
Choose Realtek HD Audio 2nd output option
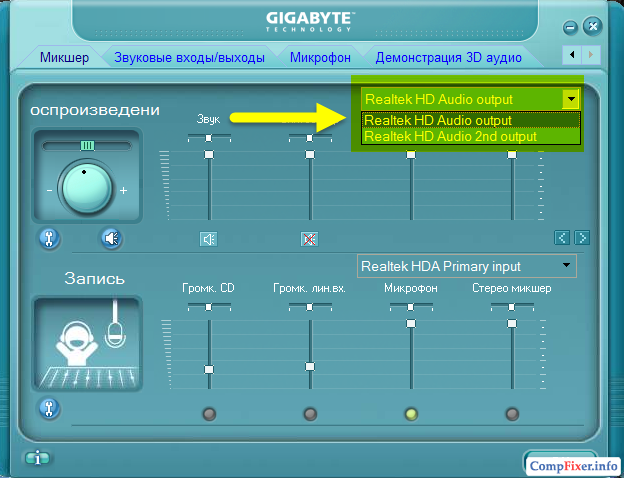tap(450, 136)
